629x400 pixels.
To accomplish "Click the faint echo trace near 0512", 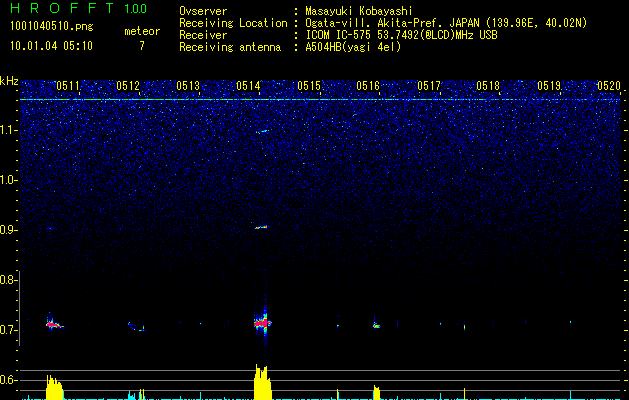I will pyautogui.click(x=136, y=327).
